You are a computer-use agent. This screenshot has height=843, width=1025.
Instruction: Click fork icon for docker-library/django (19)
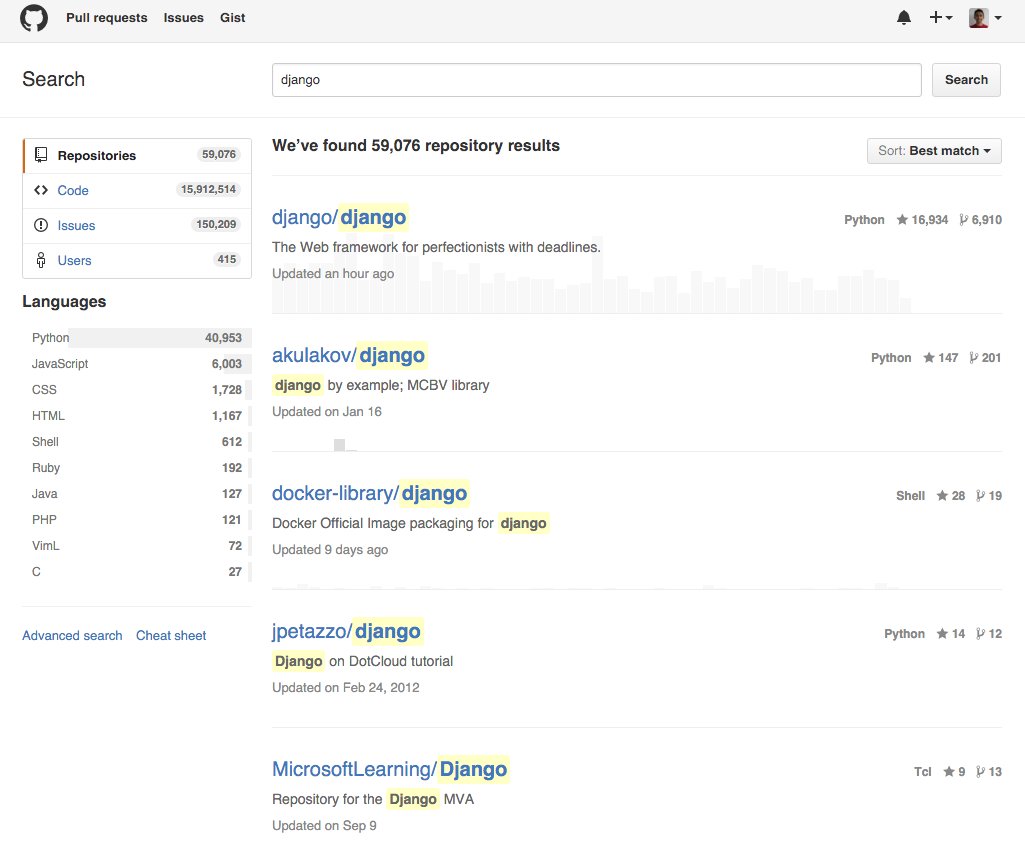click(981, 495)
